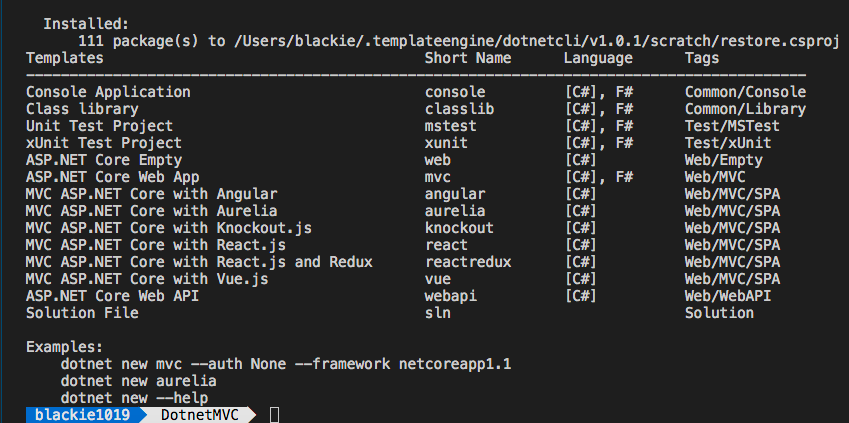849x423 pixels.
Task: Click the Solution File template row
Action: [82, 313]
